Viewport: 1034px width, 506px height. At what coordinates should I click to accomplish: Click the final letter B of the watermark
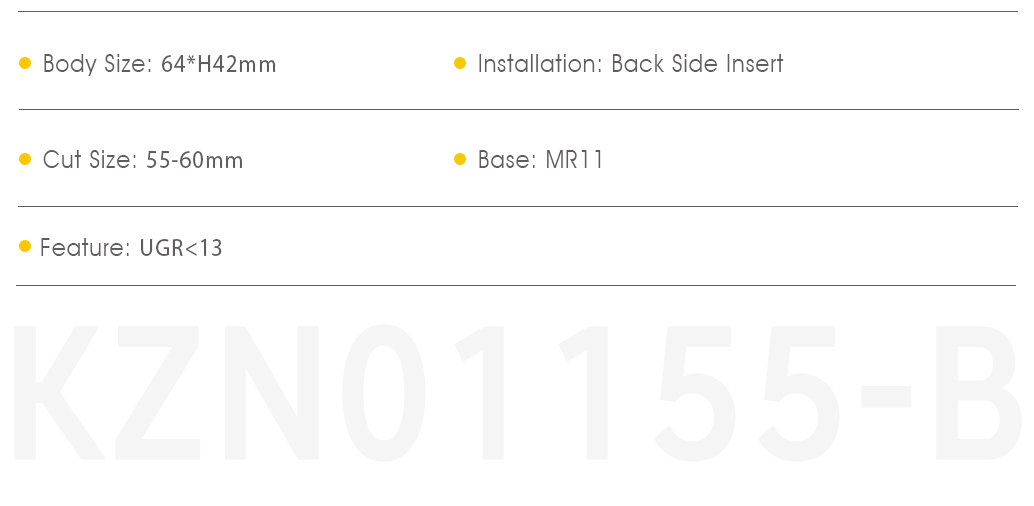coord(979,393)
